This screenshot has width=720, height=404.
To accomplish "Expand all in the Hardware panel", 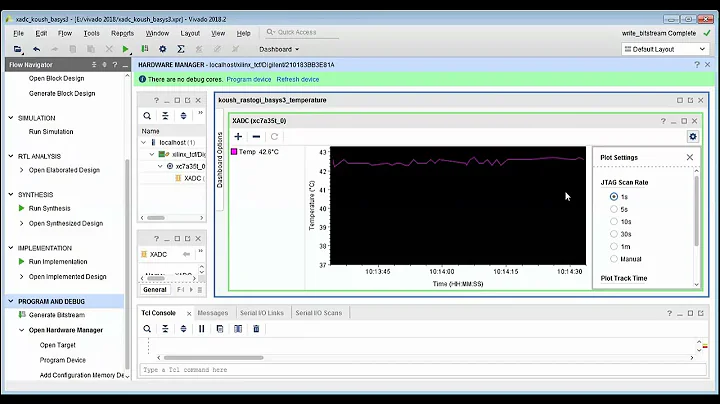I will pyautogui.click(x=183, y=116).
